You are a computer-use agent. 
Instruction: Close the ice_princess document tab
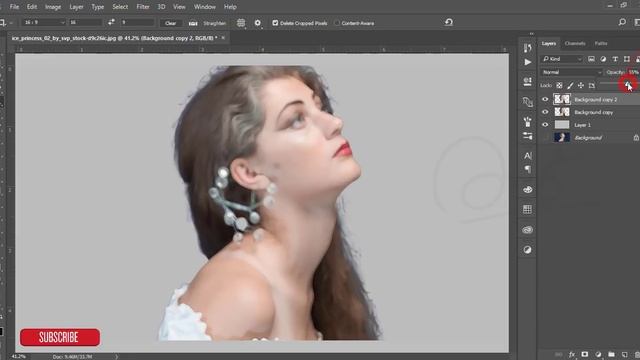(223, 38)
